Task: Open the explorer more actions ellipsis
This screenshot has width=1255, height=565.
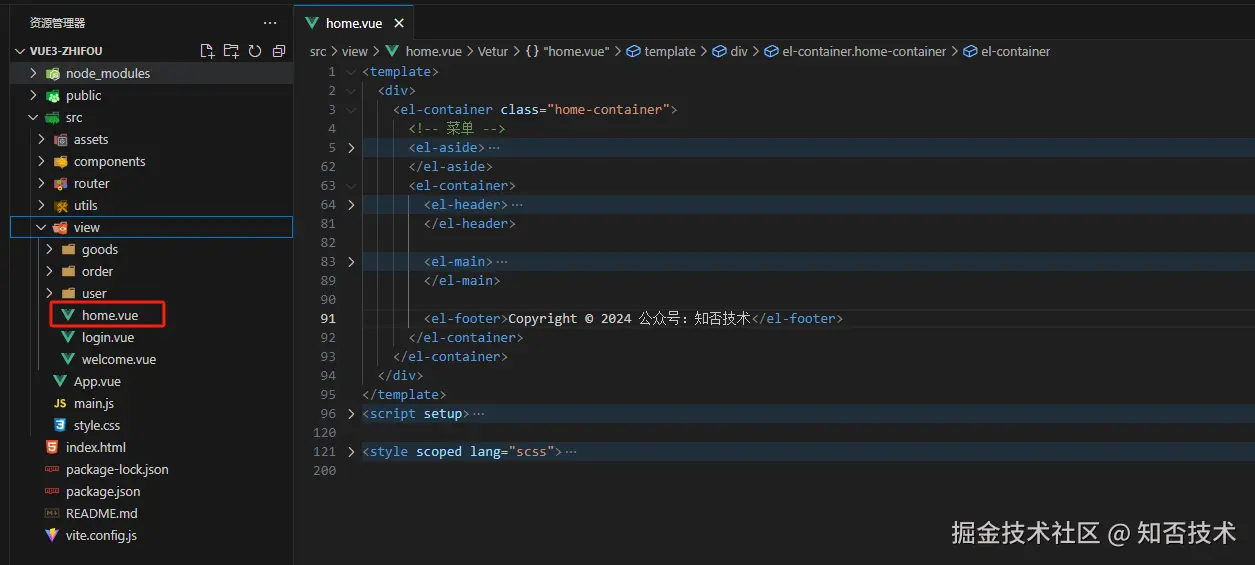Action: (x=270, y=23)
